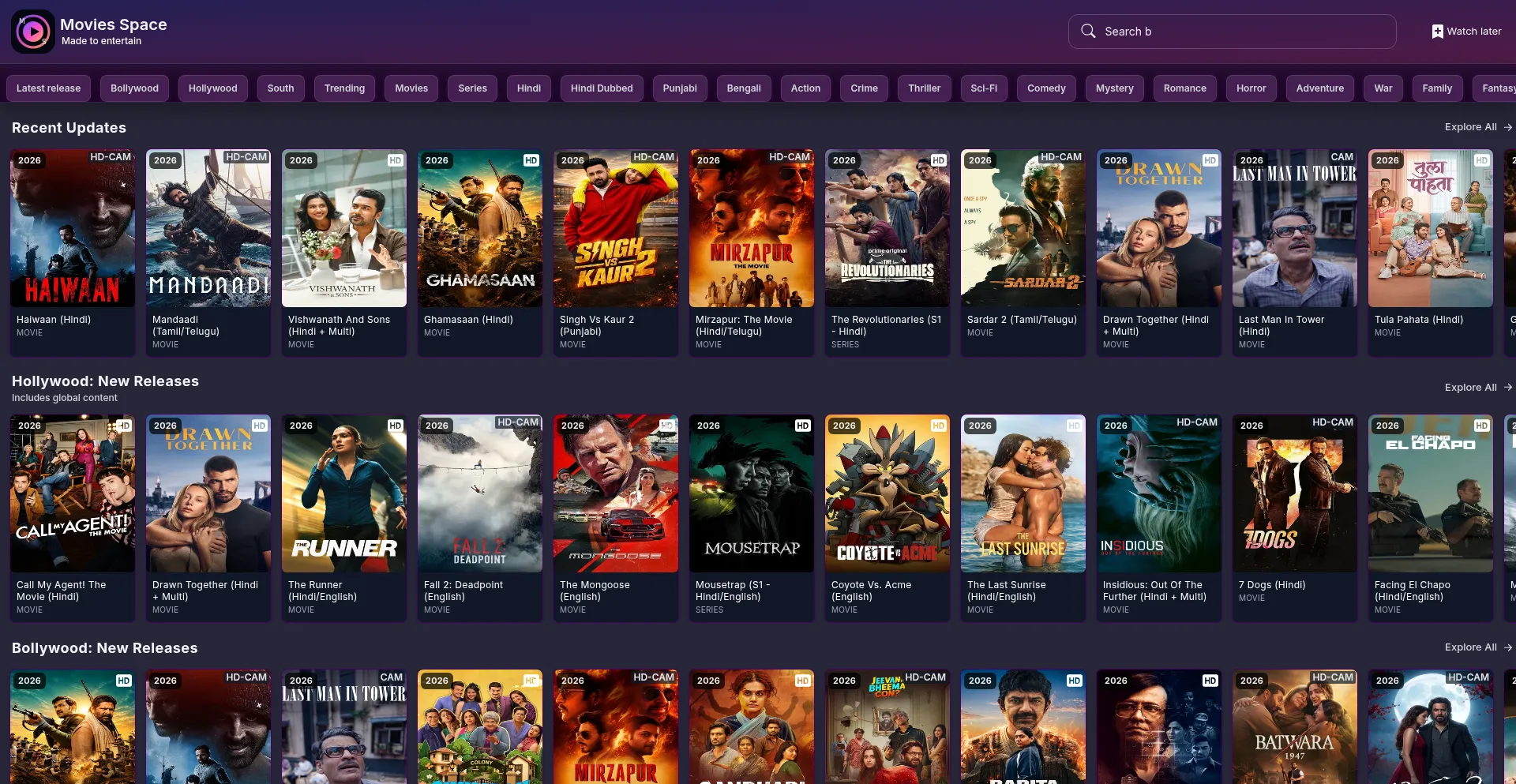Image resolution: width=1516 pixels, height=784 pixels.
Task: Open the Revolutionaries series poster
Action: tap(887, 228)
